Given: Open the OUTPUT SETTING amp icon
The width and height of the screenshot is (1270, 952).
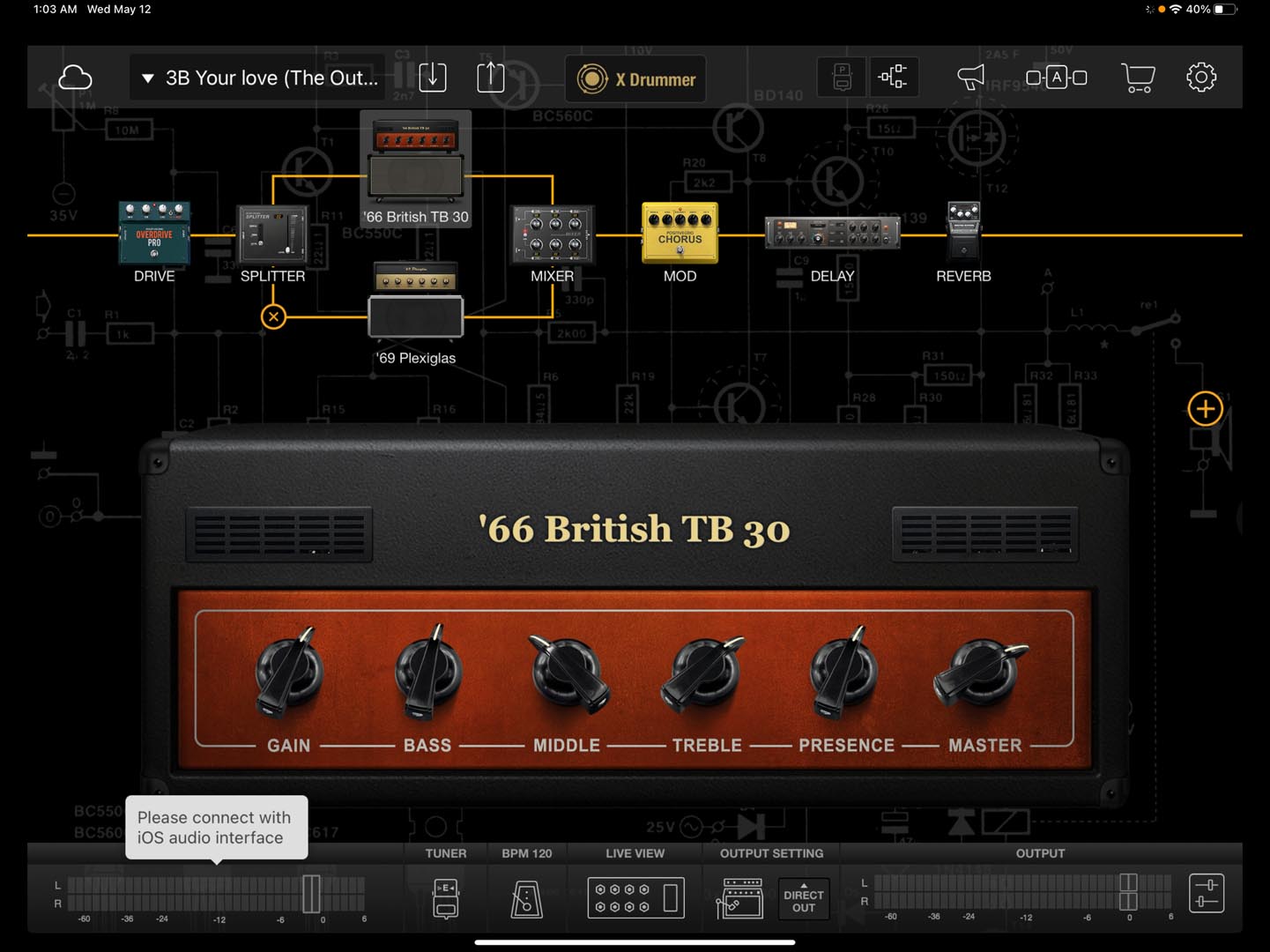Looking at the screenshot, I should point(741,898).
